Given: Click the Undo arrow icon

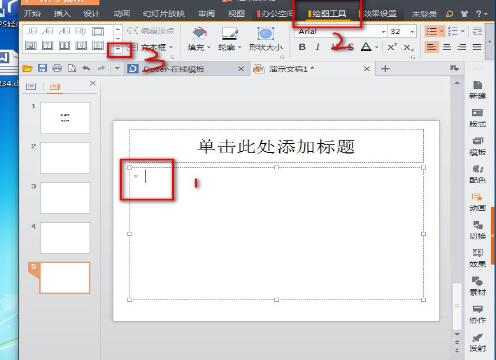Looking at the screenshot, I should coord(86,68).
